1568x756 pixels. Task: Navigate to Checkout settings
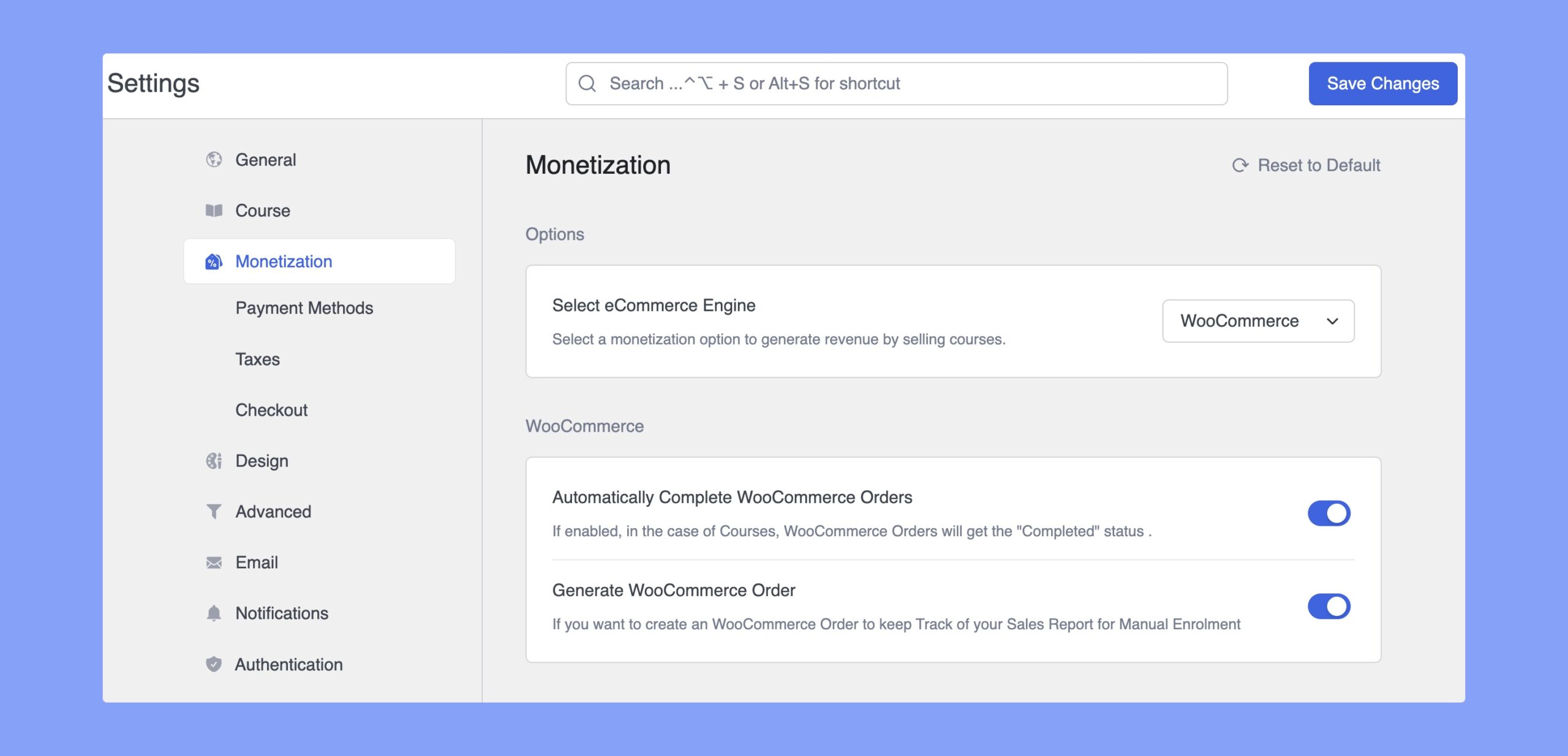pyautogui.click(x=271, y=409)
